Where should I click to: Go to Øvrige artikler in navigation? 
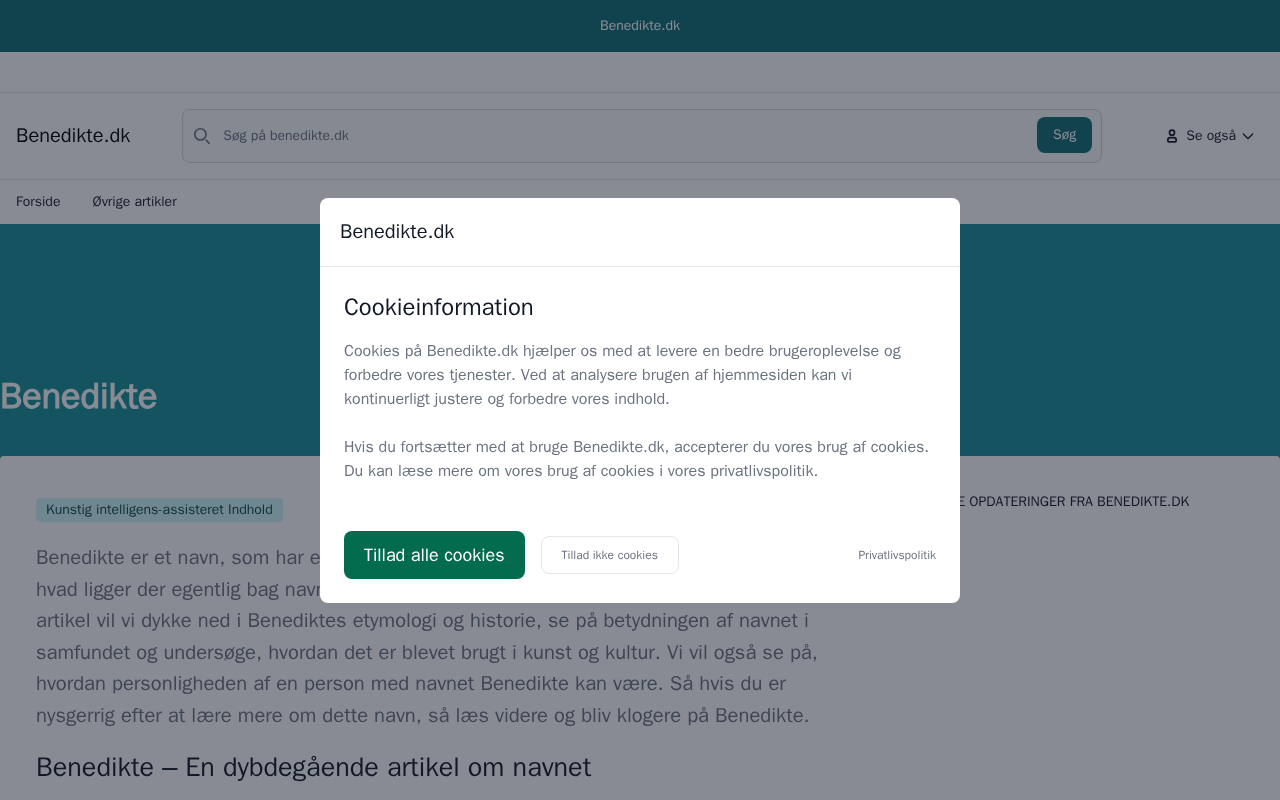coord(134,202)
